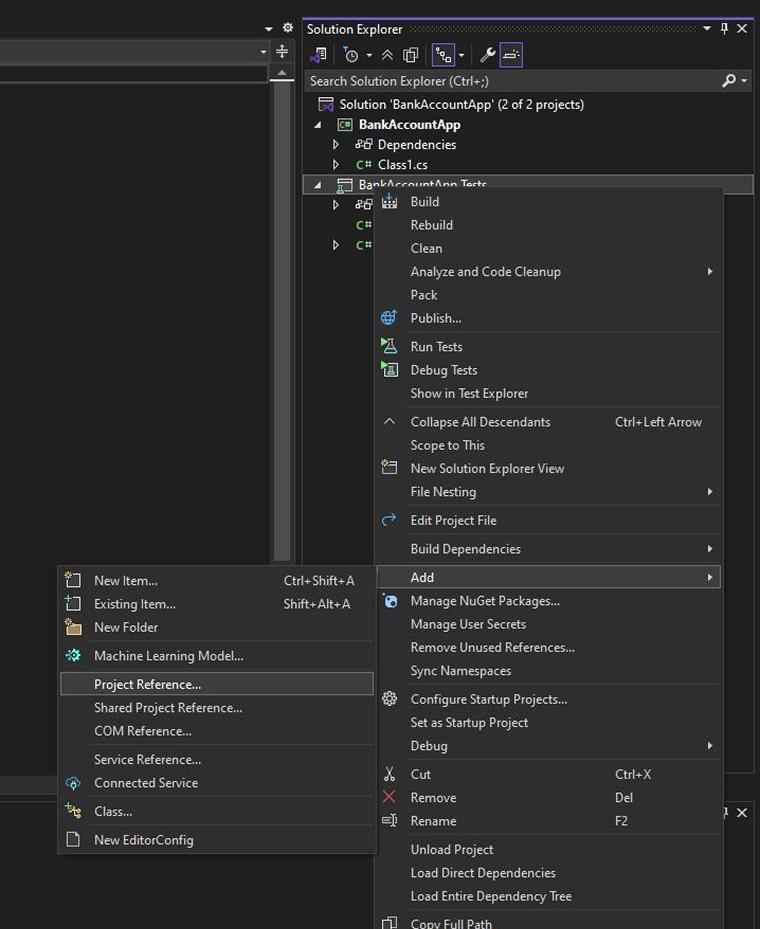Viewport: 760px width, 929px height.
Task: Expand the Dependencies node under BankAccountApp
Action: 336,145
